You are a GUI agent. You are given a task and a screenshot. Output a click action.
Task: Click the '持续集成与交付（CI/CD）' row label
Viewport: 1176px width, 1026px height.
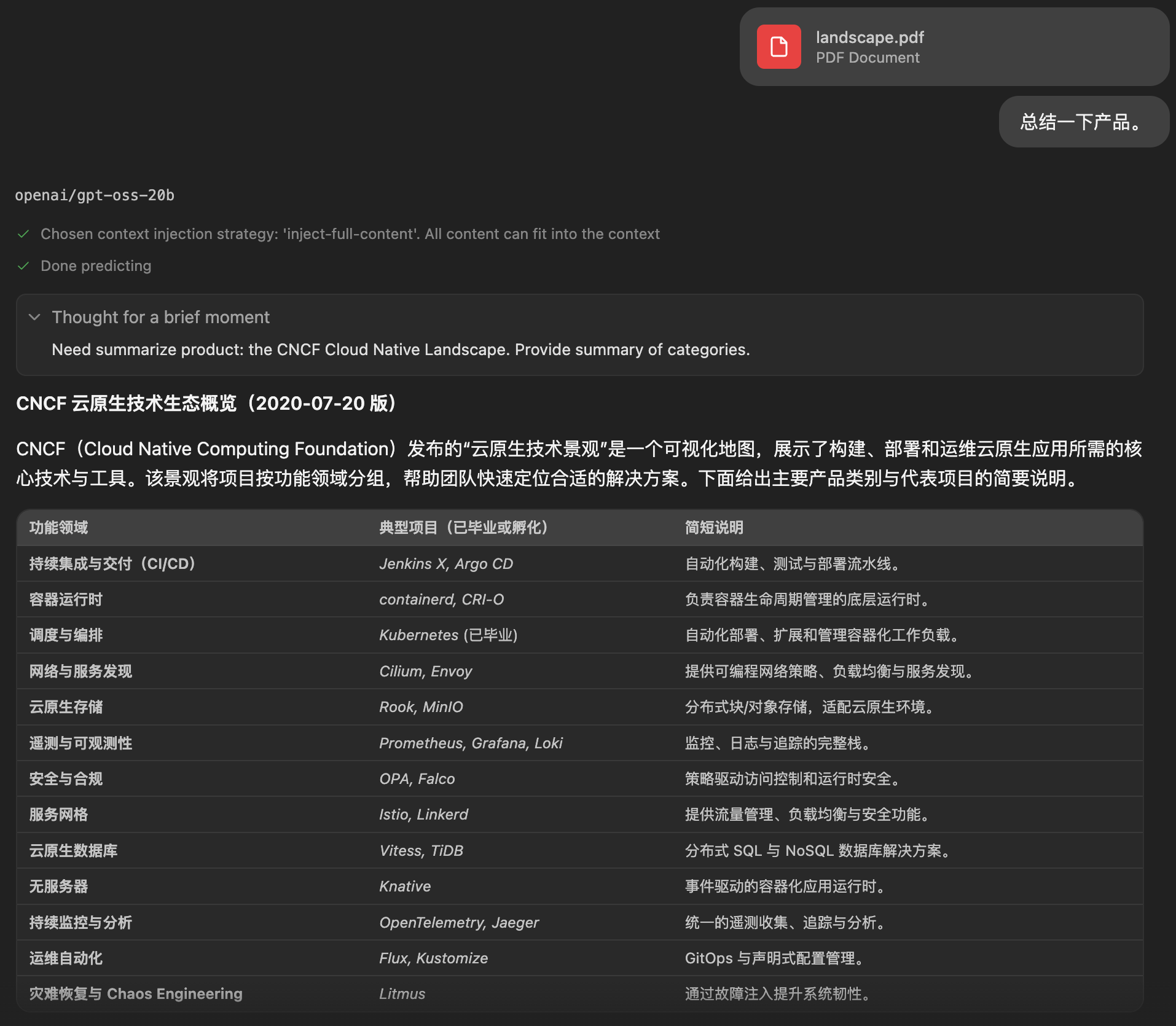[113, 564]
